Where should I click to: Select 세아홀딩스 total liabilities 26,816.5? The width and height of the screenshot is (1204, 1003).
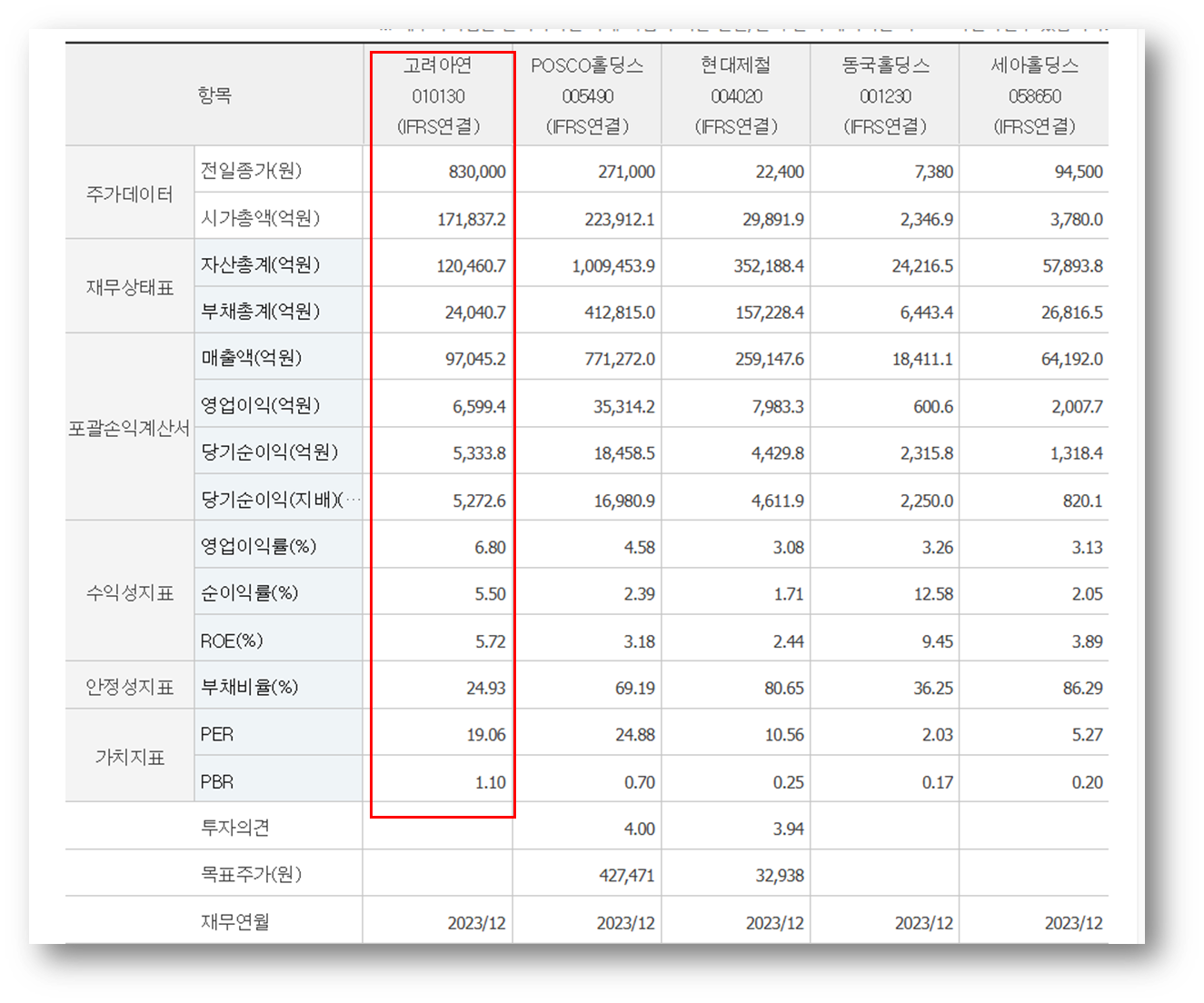click(1072, 313)
